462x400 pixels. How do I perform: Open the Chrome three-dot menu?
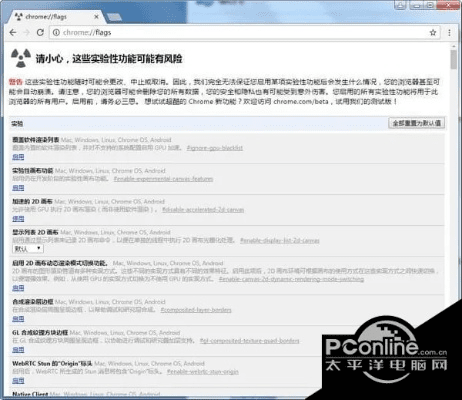449,32
